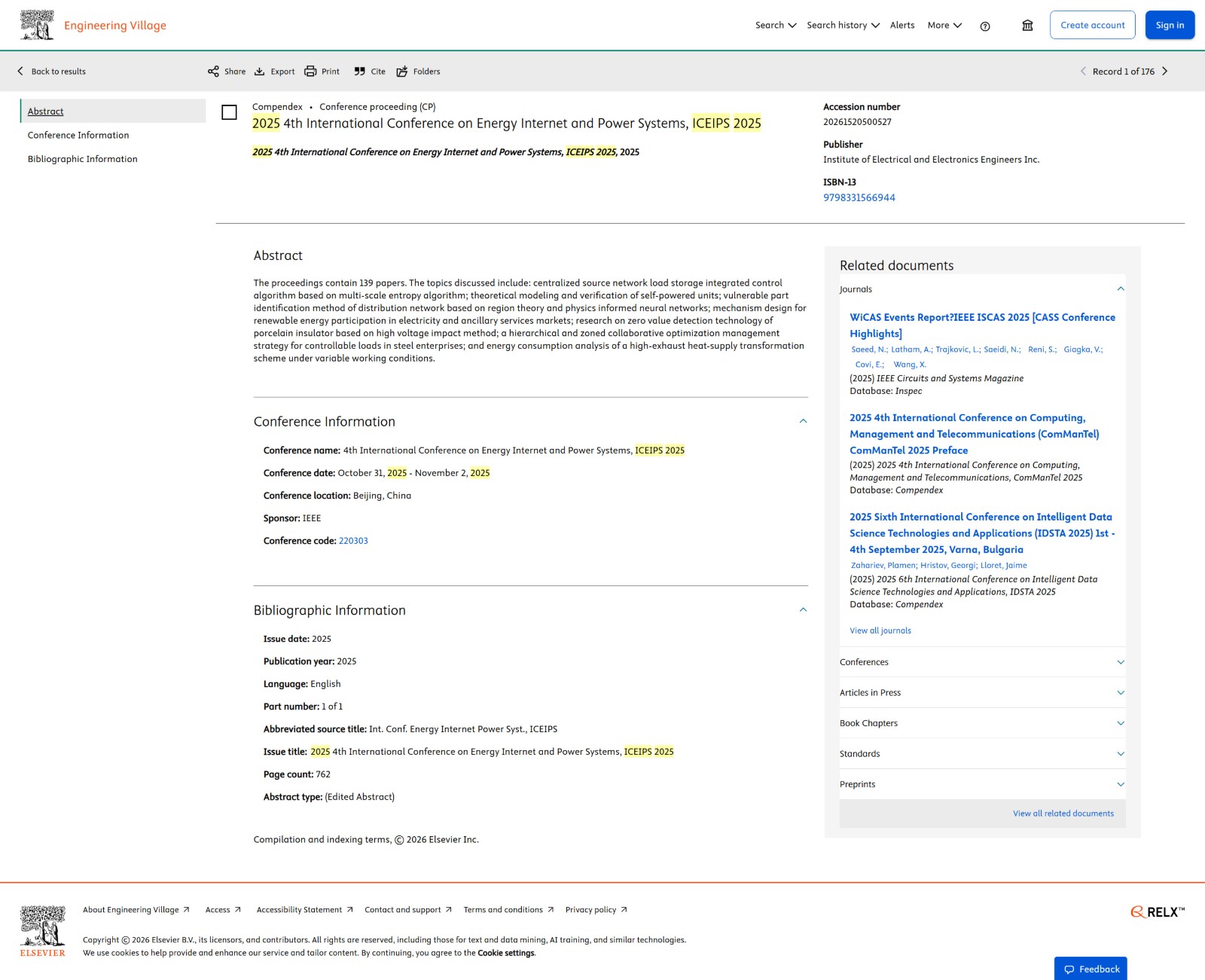Screen dimensions: 1205x980
Task: Expand the Conferences related documents
Action: (x=982, y=662)
